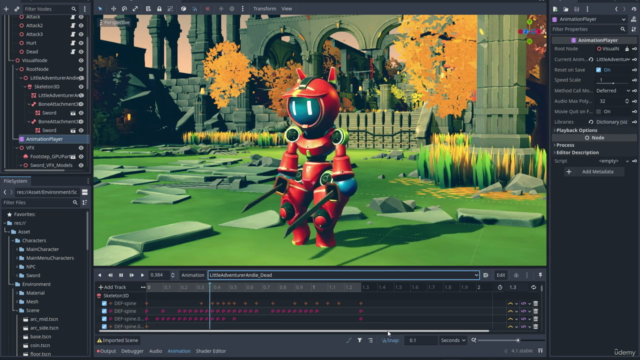Expand Playback Options section
Screen dimensions: 640x360
pos(576,130)
